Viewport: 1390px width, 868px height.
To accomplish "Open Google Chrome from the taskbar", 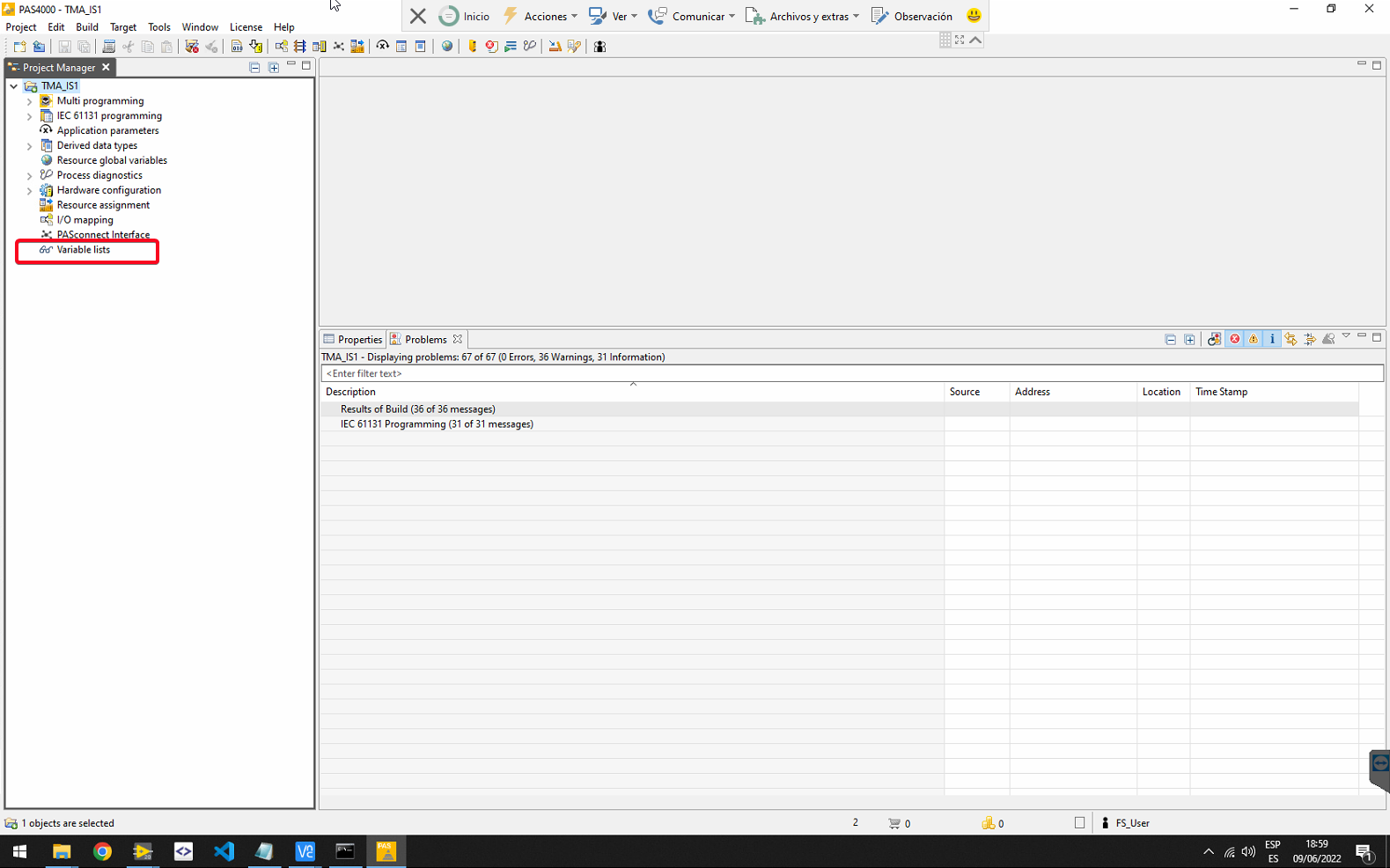I will pyautogui.click(x=102, y=851).
